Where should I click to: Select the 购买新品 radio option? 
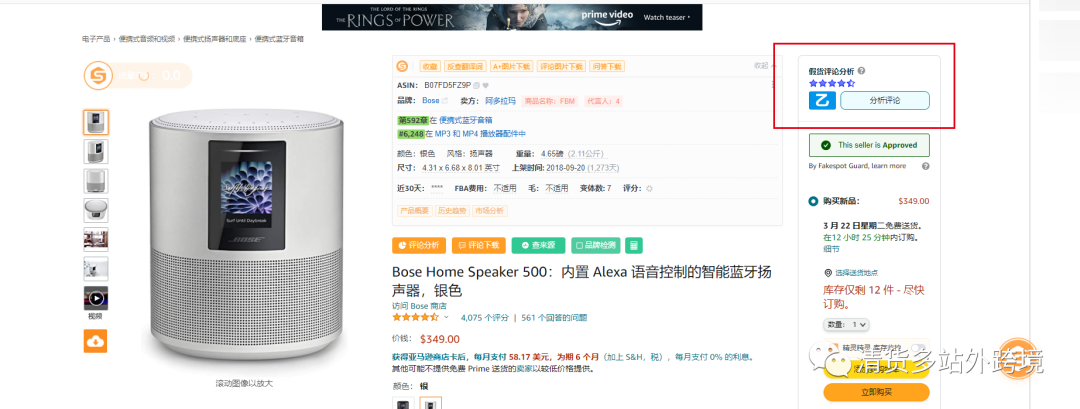pos(813,202)
